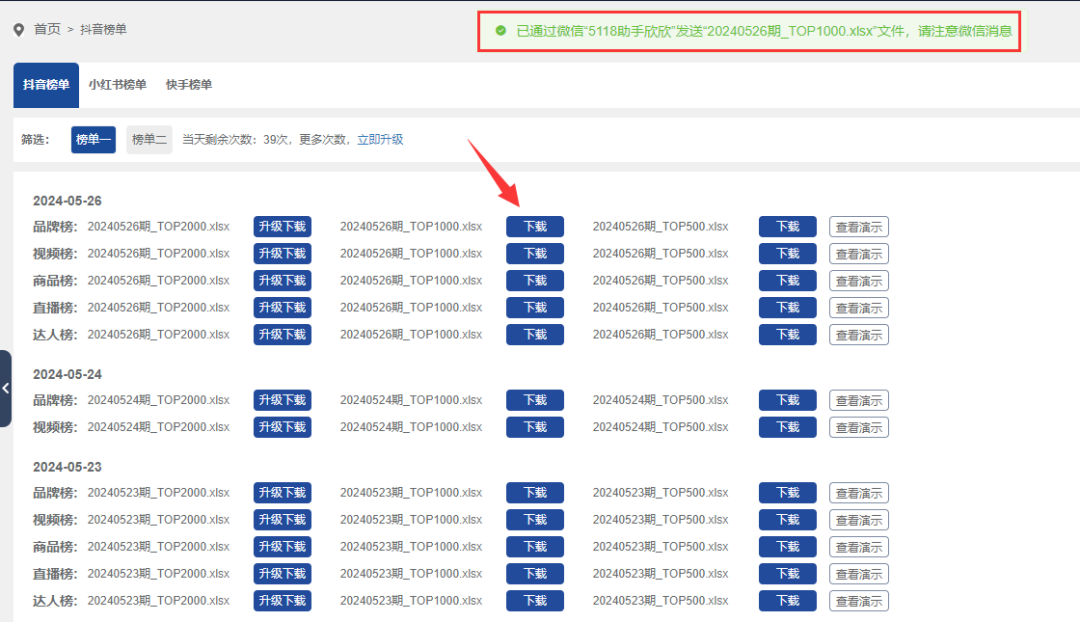Click the WeChat file sent notification banner
1080x622 pixels.
click(749, 31)
